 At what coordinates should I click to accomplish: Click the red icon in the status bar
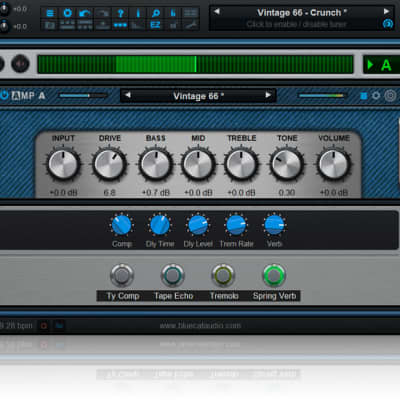tap(44, 325)
